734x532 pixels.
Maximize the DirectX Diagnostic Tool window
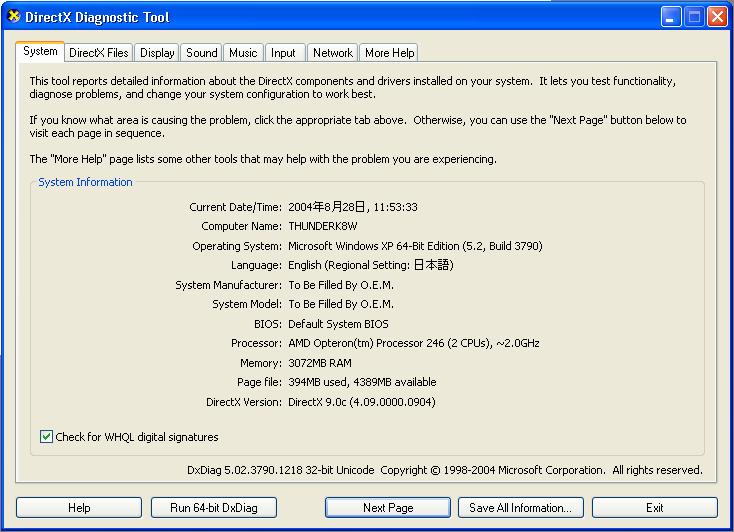point(694,17)
